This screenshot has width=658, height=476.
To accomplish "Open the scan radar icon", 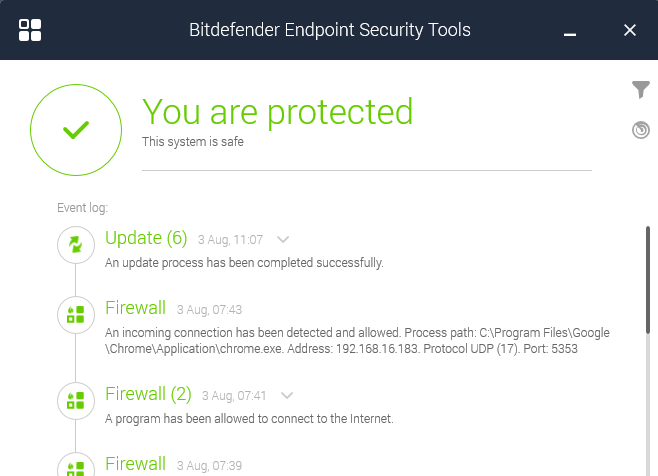I will click(641, 130).
